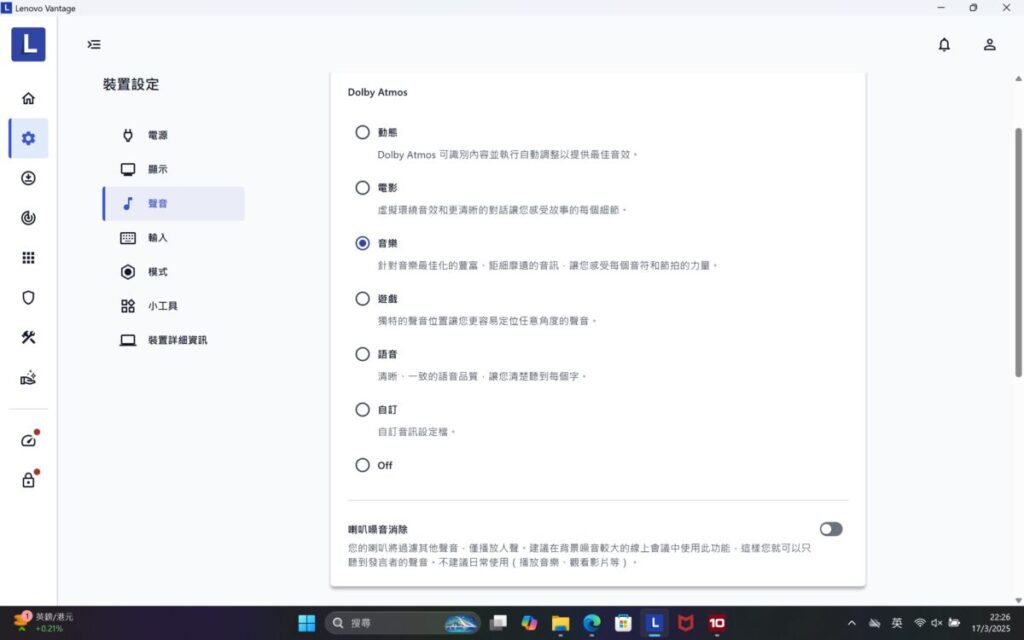Select the 電影 Dolby Atmos mode
1024x640 pixels.
point(362,187)
